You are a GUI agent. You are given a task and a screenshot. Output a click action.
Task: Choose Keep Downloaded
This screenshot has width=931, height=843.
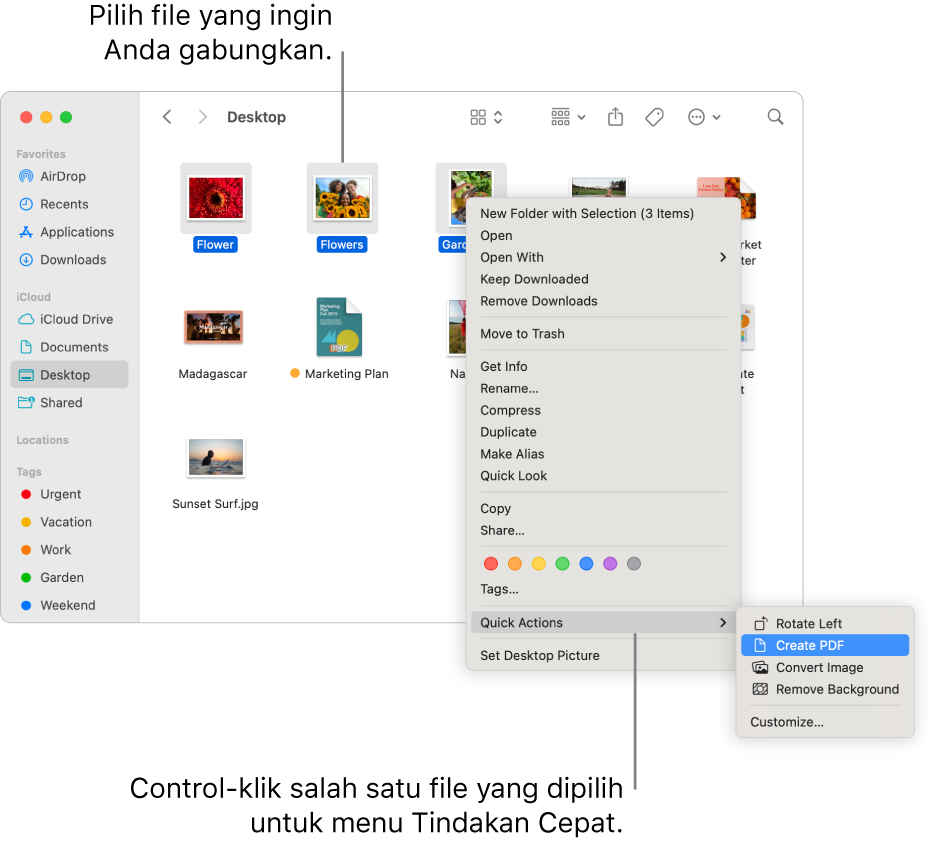pyautogui.click(x=604, y=280)
